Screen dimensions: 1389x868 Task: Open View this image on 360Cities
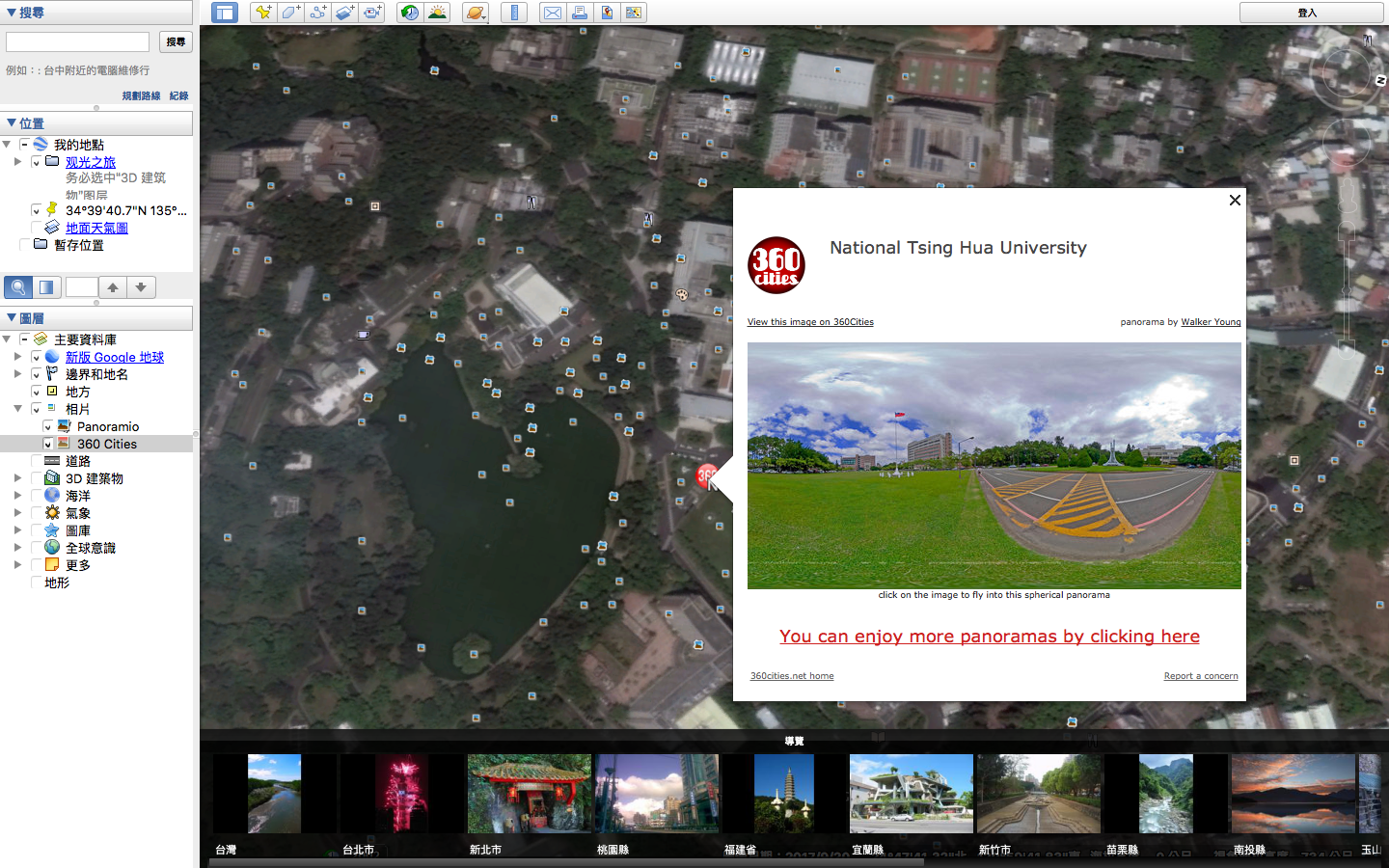click(x=810, y=322)
